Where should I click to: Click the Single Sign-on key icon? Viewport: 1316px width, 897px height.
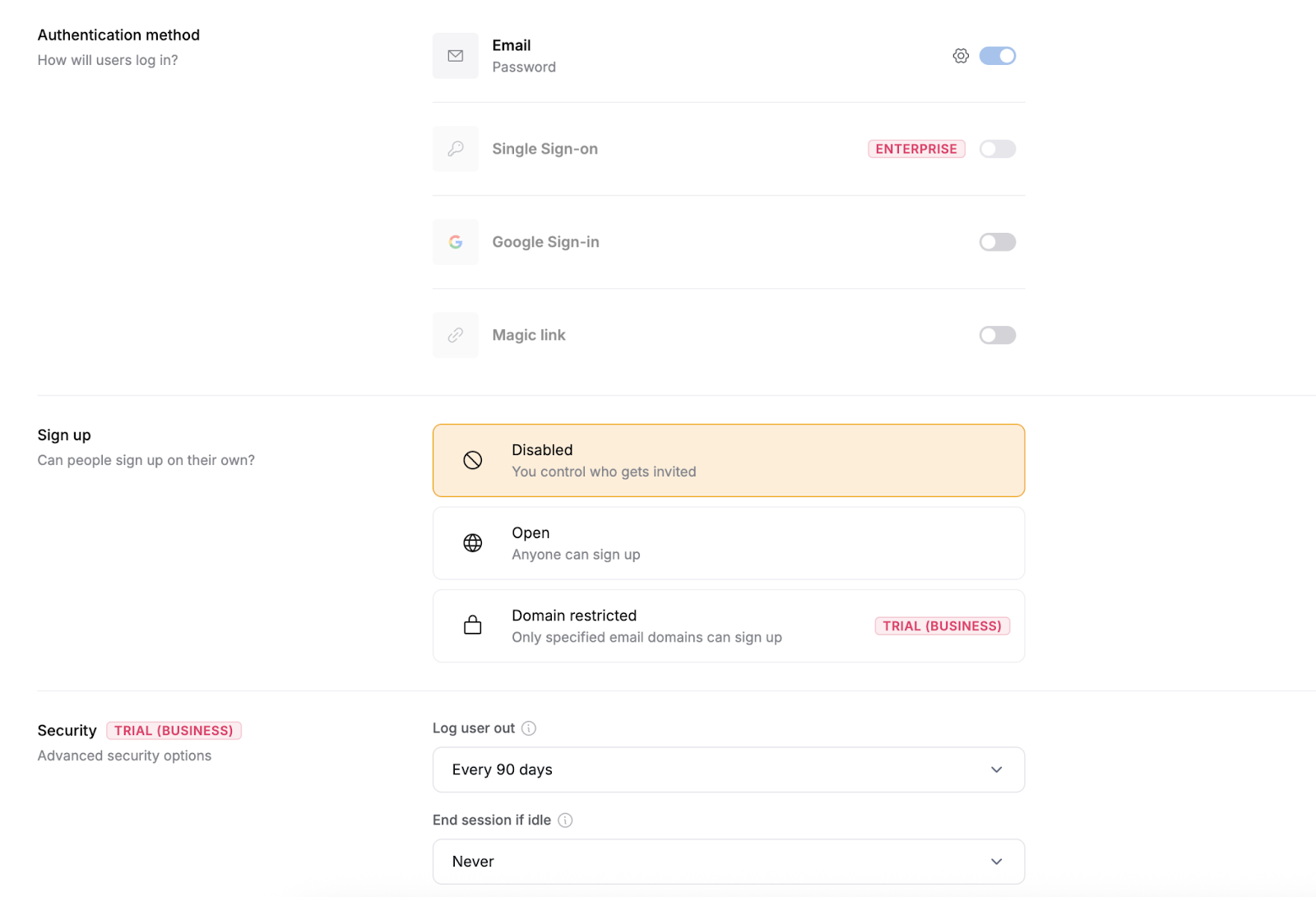click(456, 149)
